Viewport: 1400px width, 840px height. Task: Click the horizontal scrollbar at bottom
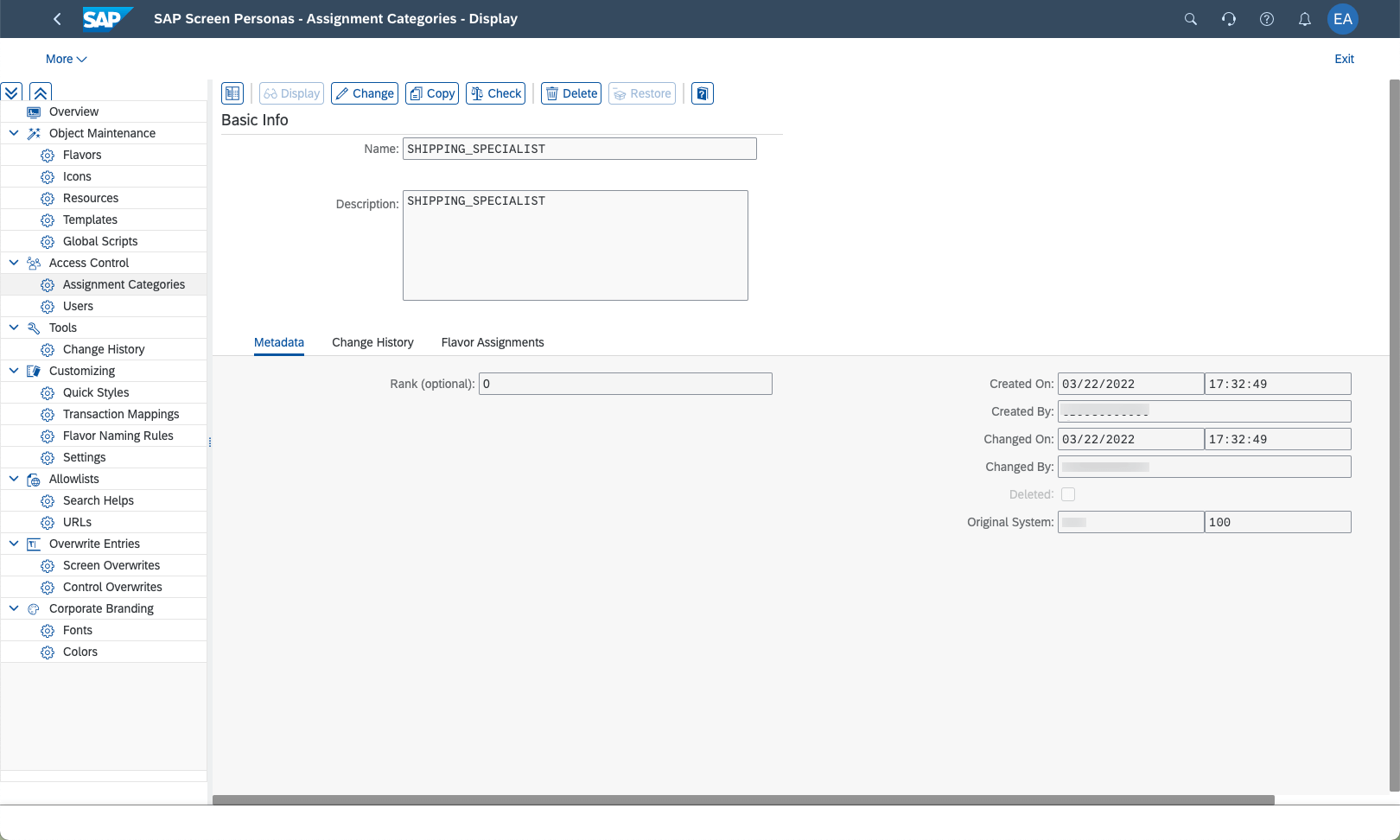tap(743, 800)
